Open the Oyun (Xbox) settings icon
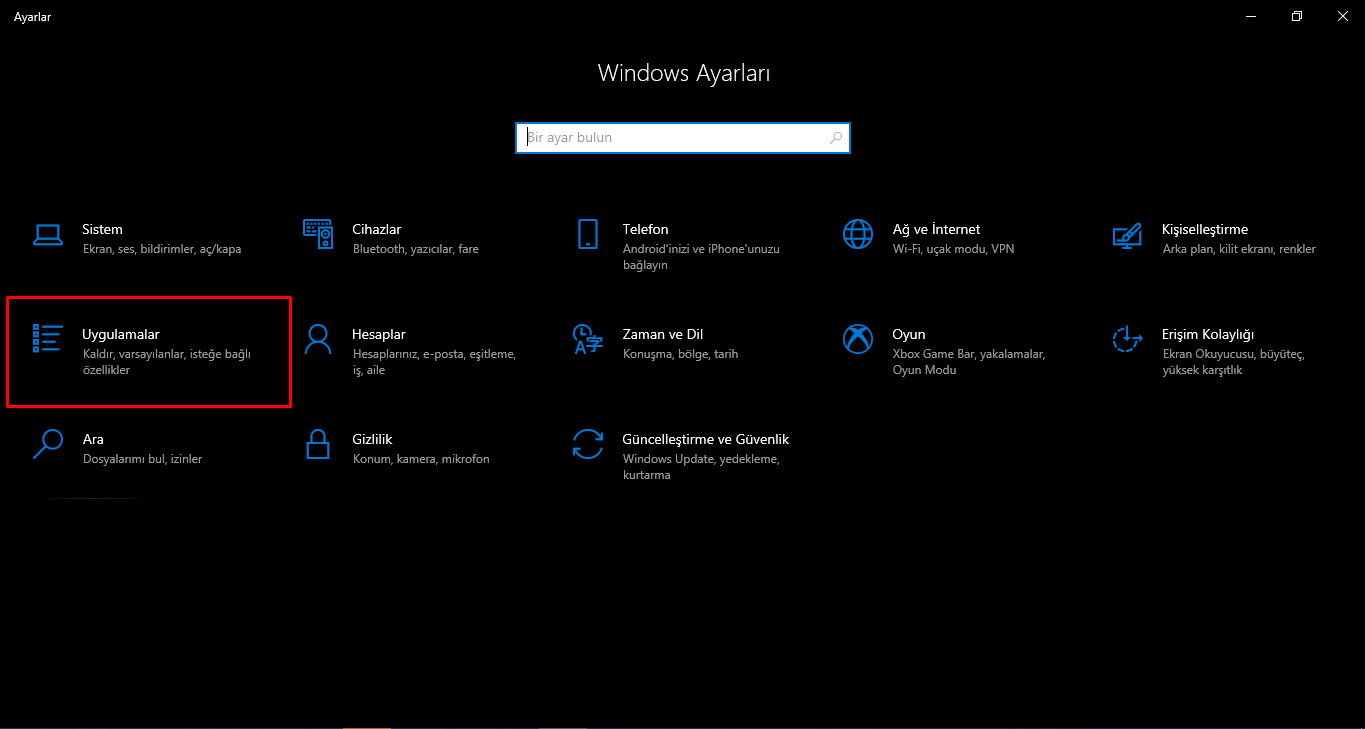The image size is (1365, 729). [x=858, y=339]
